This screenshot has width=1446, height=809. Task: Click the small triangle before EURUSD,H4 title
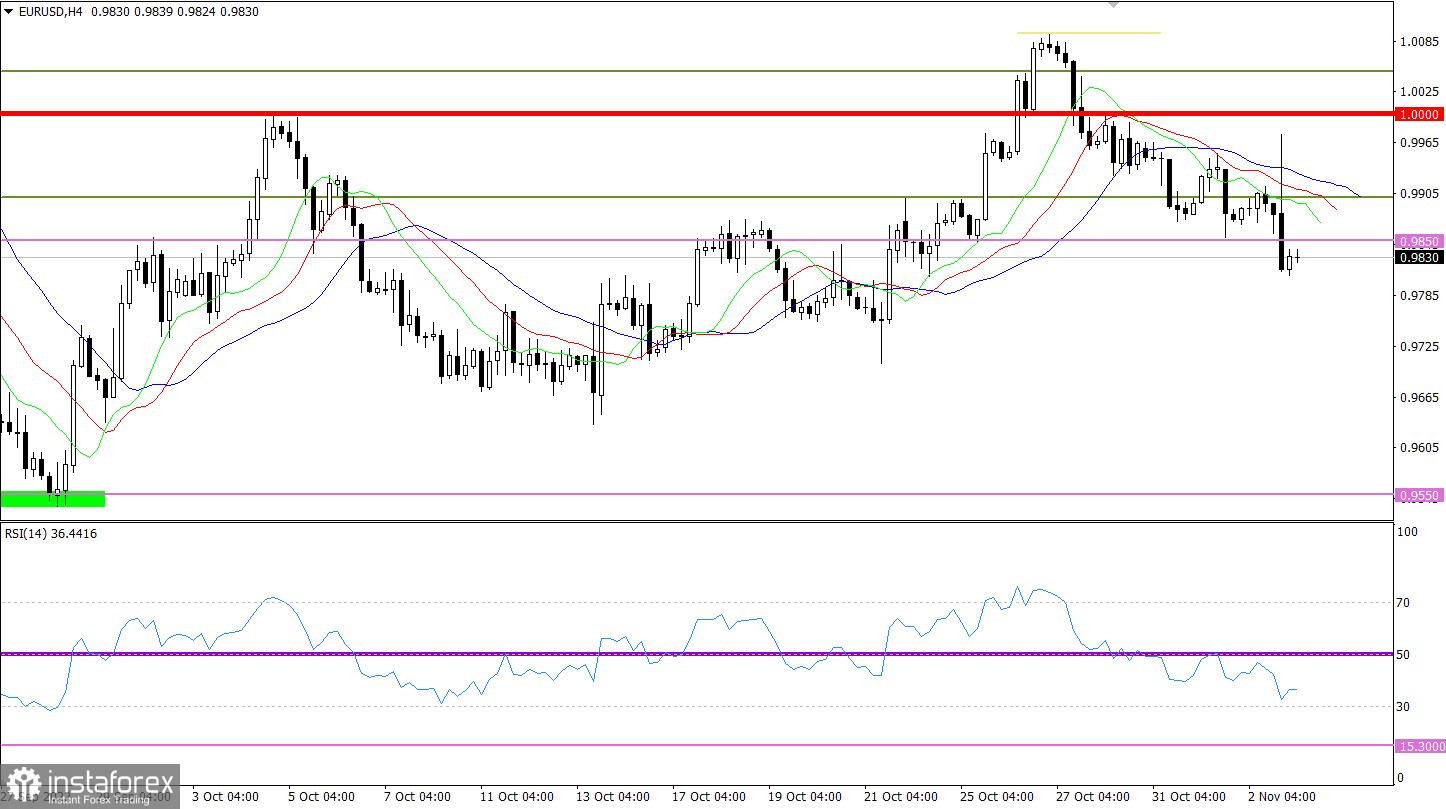click(9, 10)
